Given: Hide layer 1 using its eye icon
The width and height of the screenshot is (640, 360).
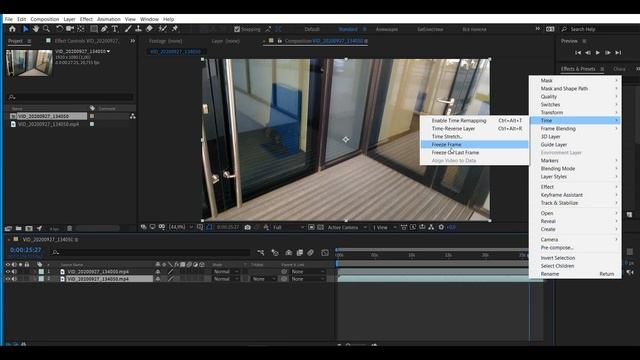Looking at the screenshot, I should tap(8, 271).
